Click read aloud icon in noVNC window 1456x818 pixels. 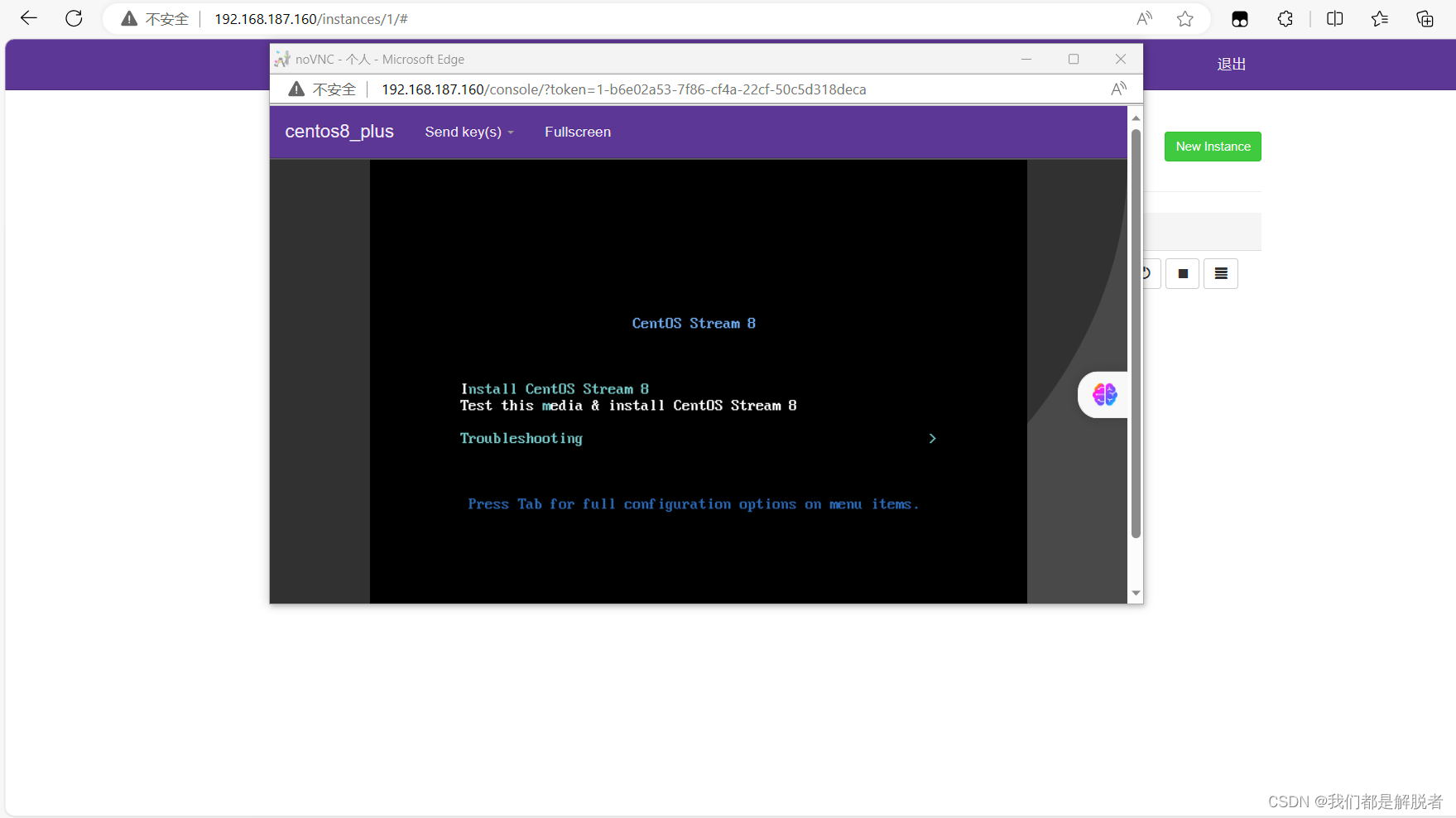1118,89
